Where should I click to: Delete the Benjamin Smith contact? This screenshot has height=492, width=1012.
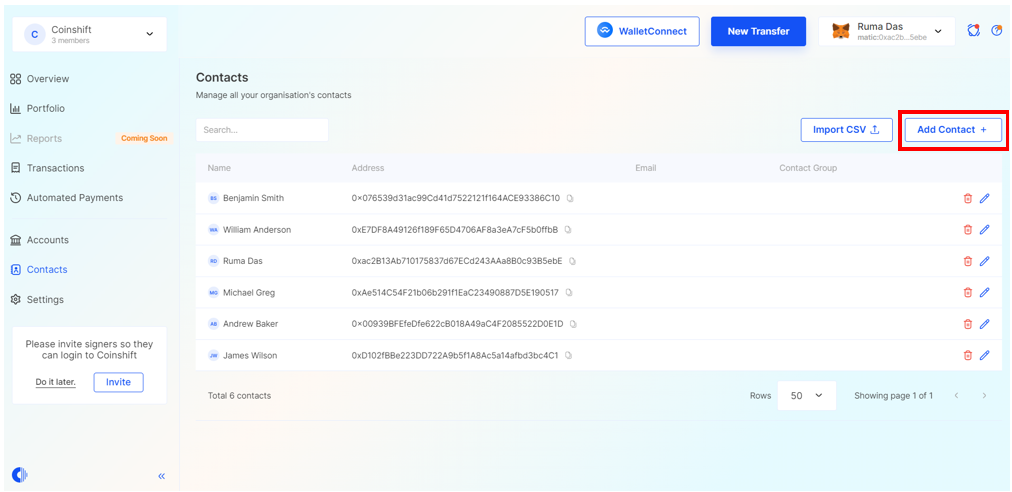pos(967,198)
